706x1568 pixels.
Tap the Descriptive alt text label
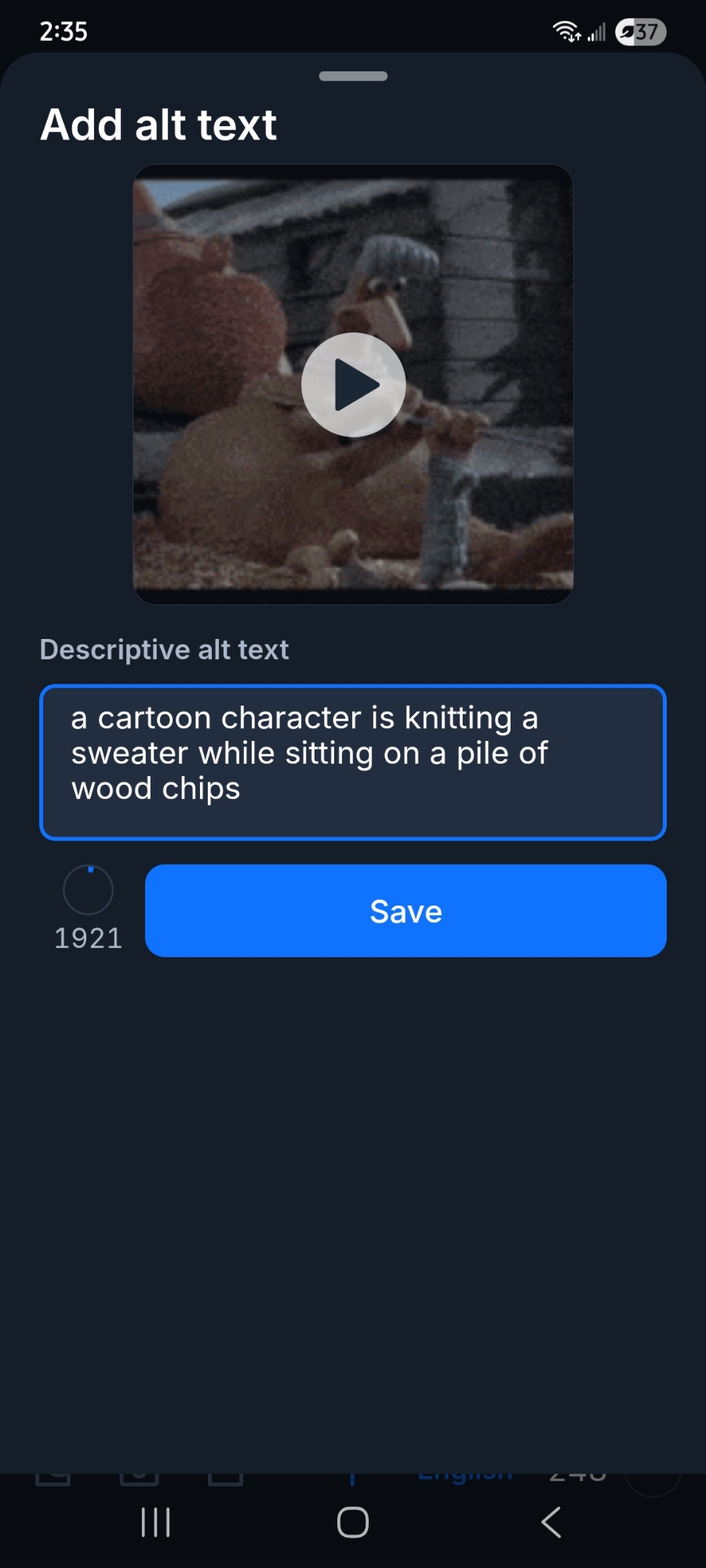click(165, 650)
